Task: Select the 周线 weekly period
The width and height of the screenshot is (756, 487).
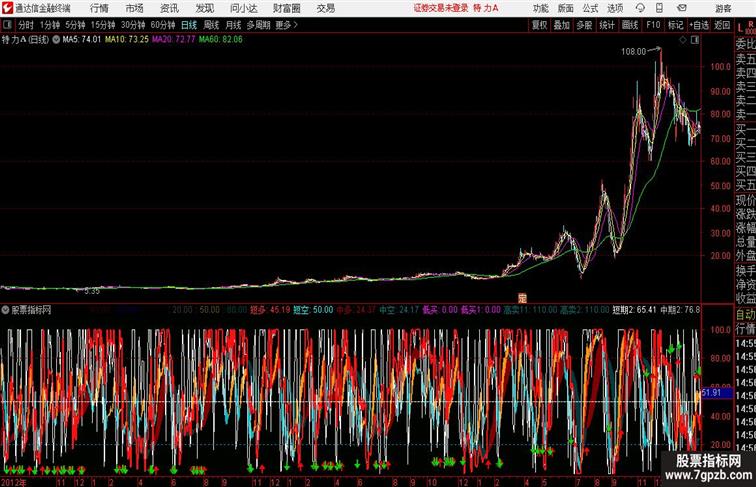Action: pos(211,25)
